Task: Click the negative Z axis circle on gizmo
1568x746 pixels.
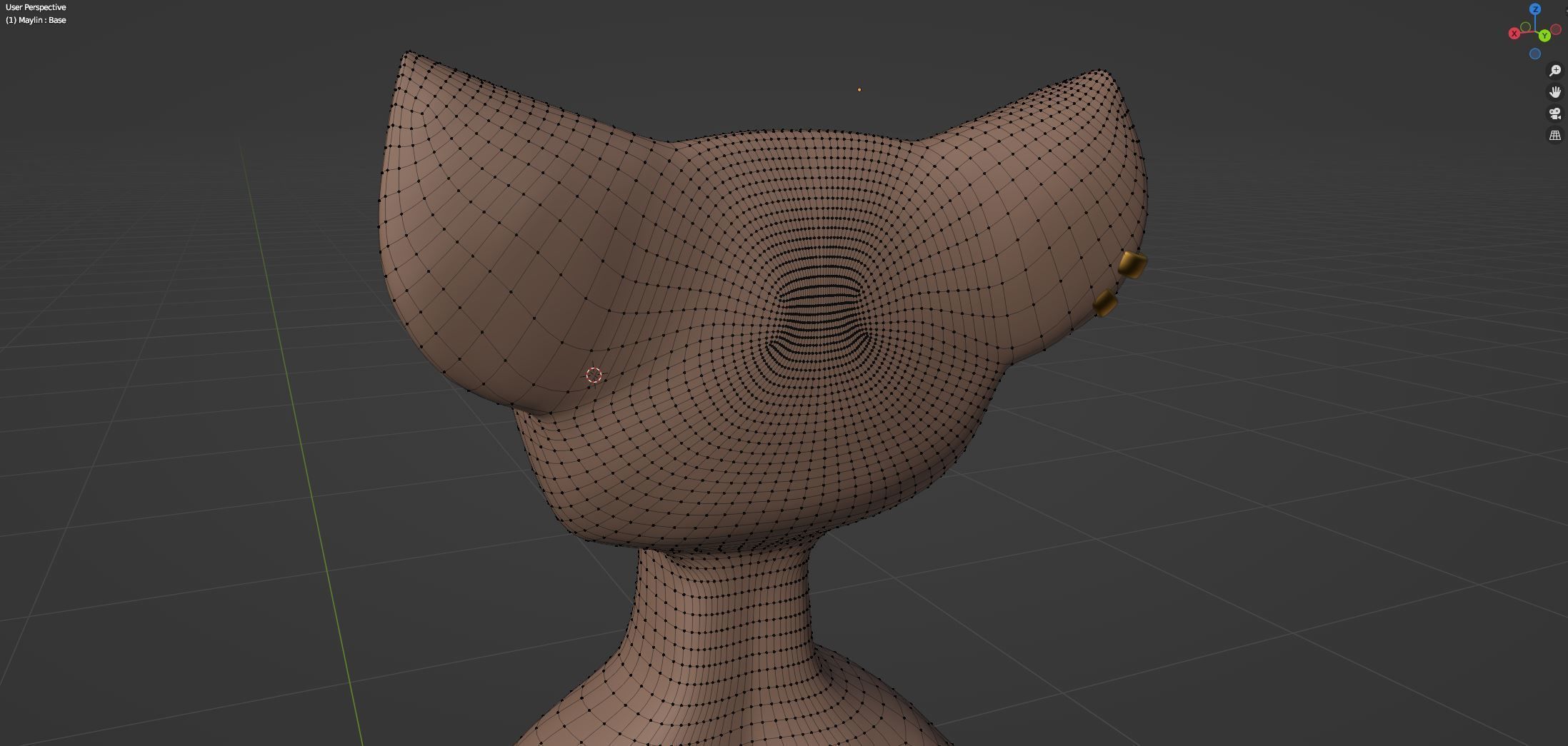Action: [1534, 54]
